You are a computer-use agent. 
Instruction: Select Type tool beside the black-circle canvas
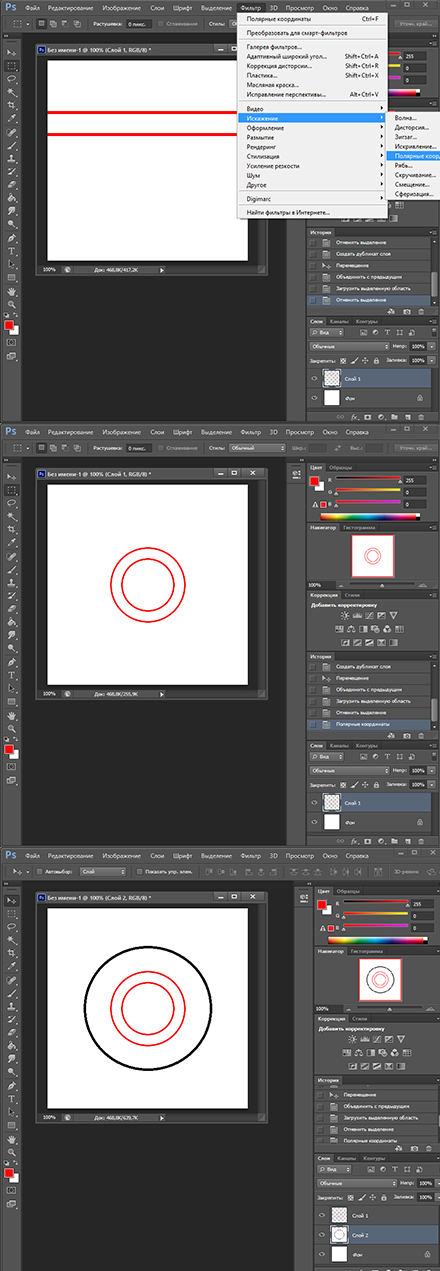coord(11,1099)
